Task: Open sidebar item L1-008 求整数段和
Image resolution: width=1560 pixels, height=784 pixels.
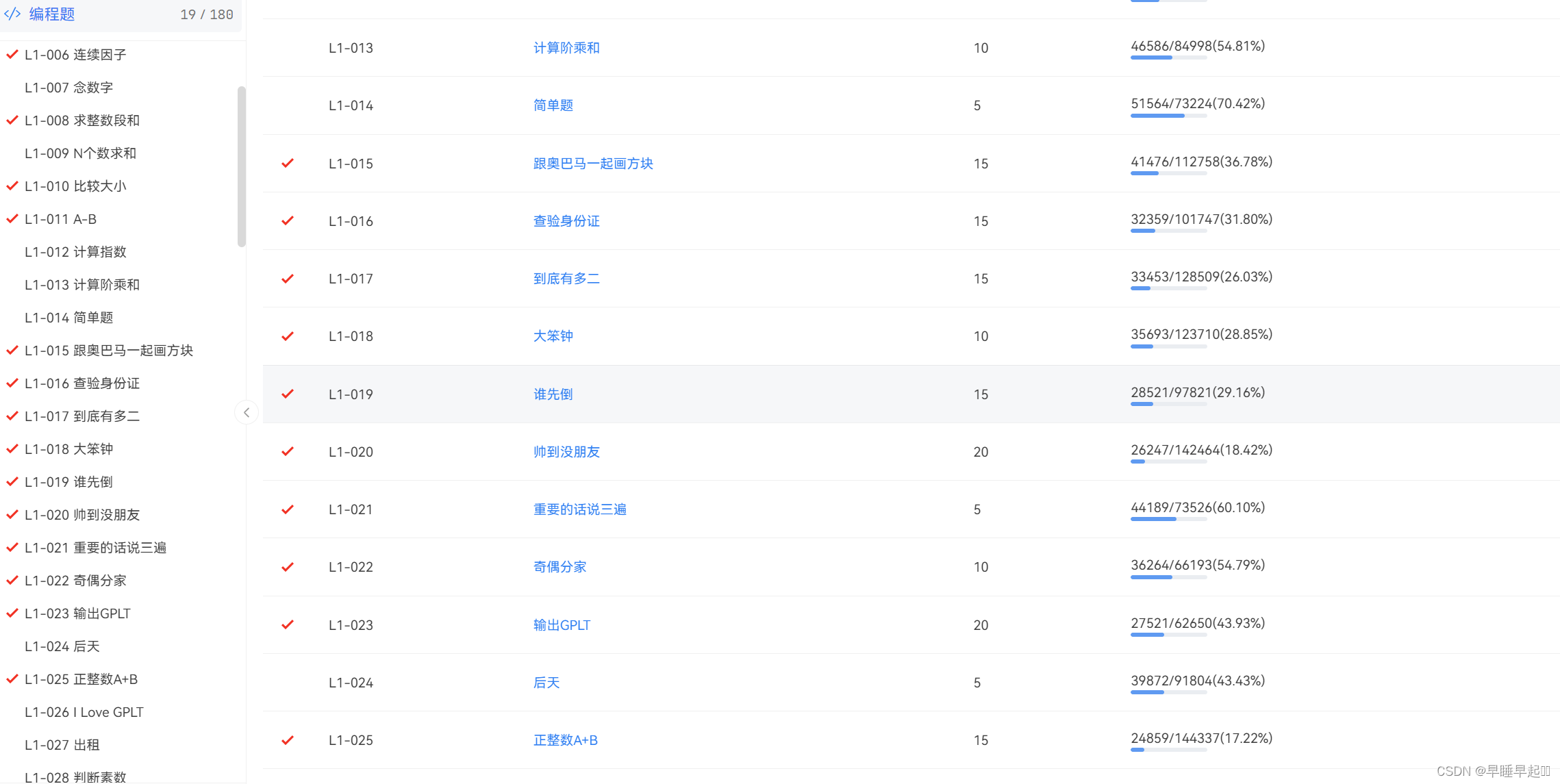Action: click(x=82, y=121)
